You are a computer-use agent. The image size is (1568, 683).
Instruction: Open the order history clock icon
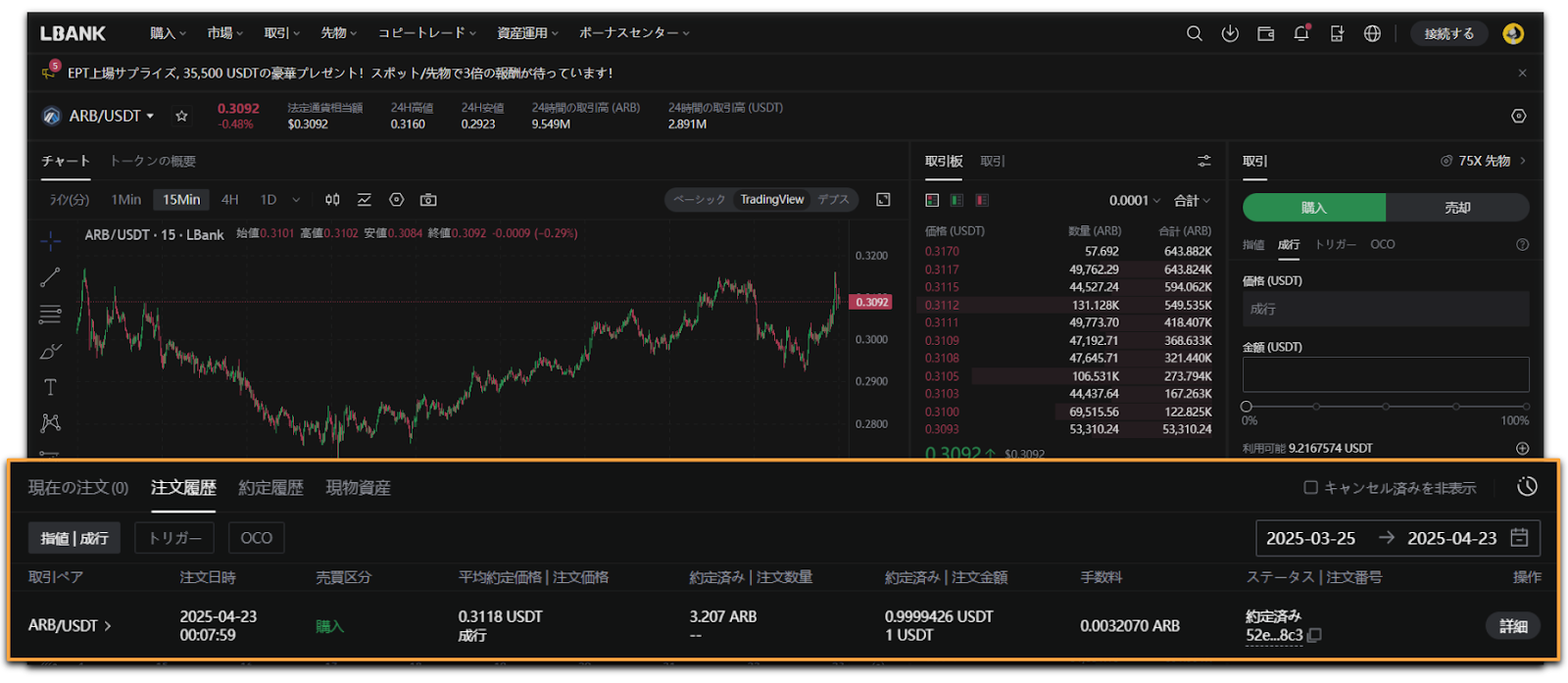pos(1526,487)
